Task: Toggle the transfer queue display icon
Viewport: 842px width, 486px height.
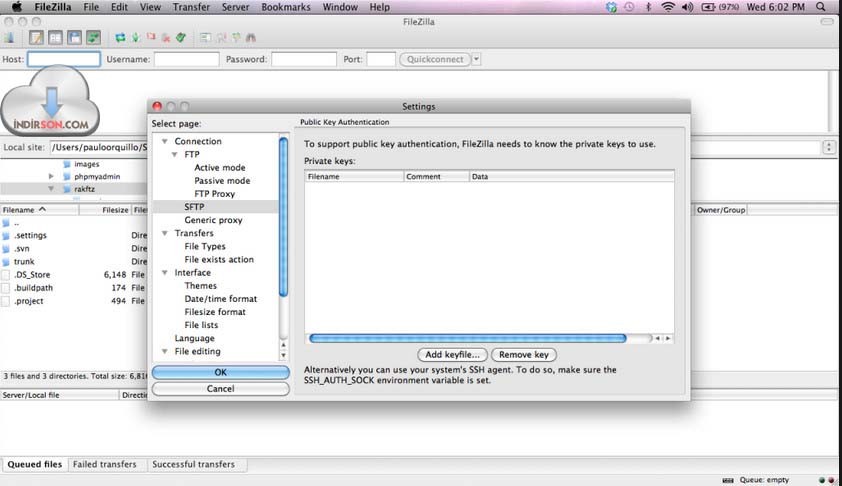Action: pos(93,38)
